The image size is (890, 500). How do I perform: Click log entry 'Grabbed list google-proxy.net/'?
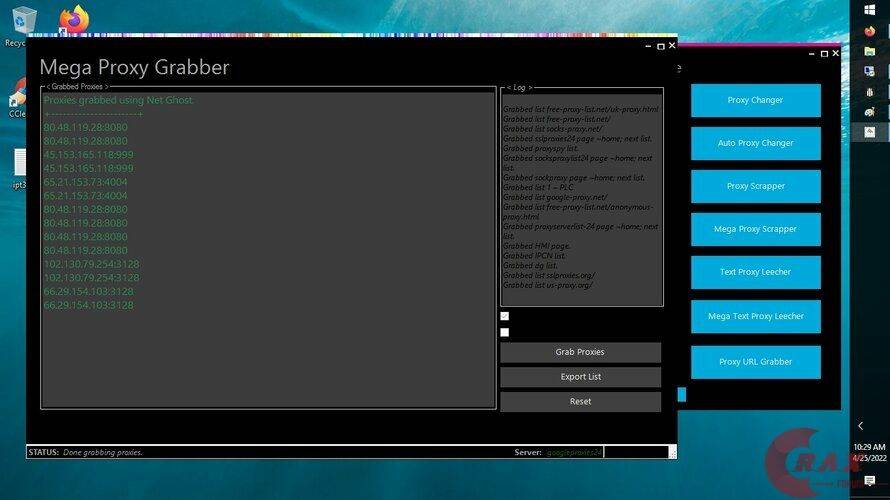tap(555, 198)
